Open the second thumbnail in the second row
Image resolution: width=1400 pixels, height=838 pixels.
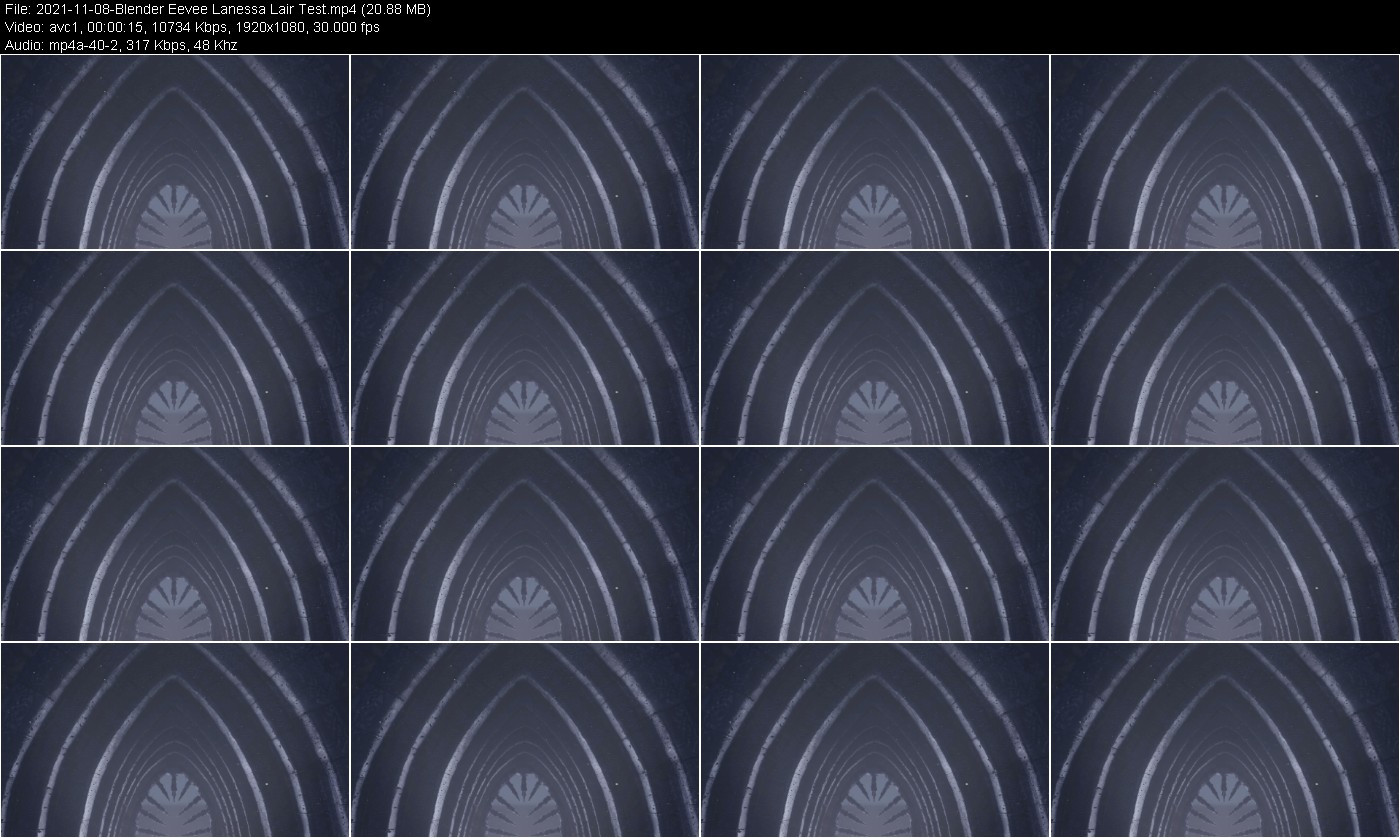point(525,347)
